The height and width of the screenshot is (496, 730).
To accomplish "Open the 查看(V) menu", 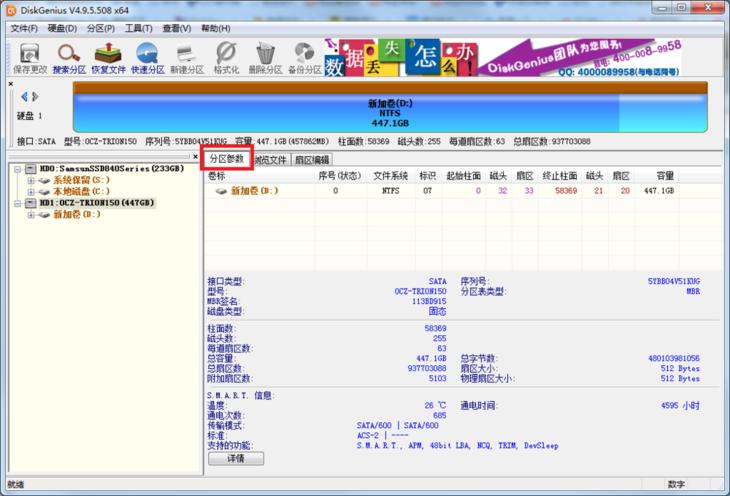I will 177,28.
